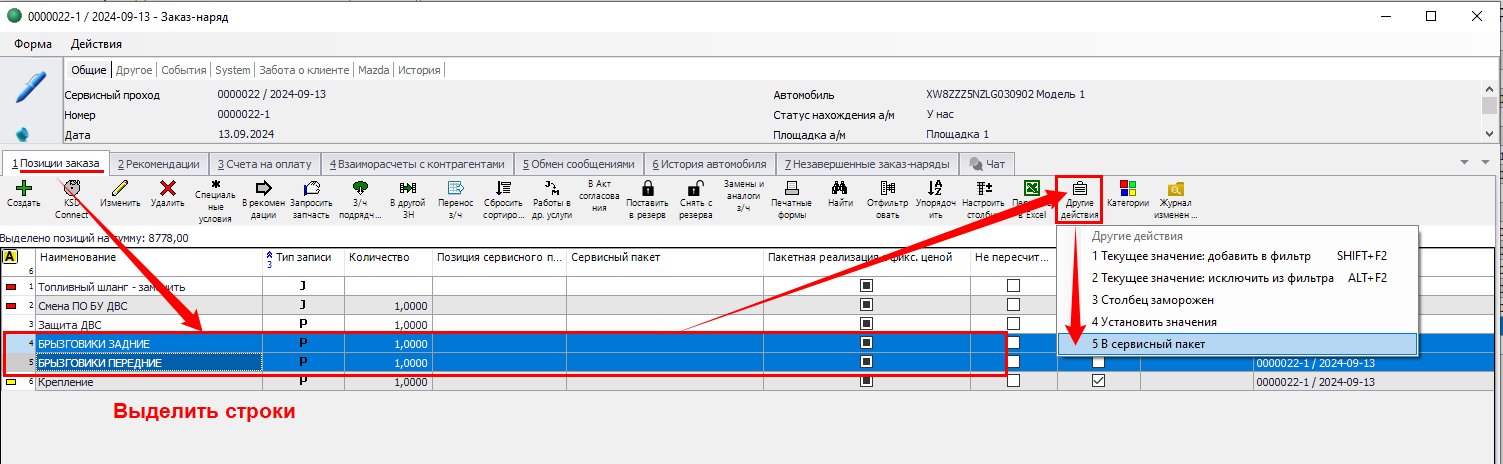Open the Другие действия dropdown button

[x=1079, y=197]
